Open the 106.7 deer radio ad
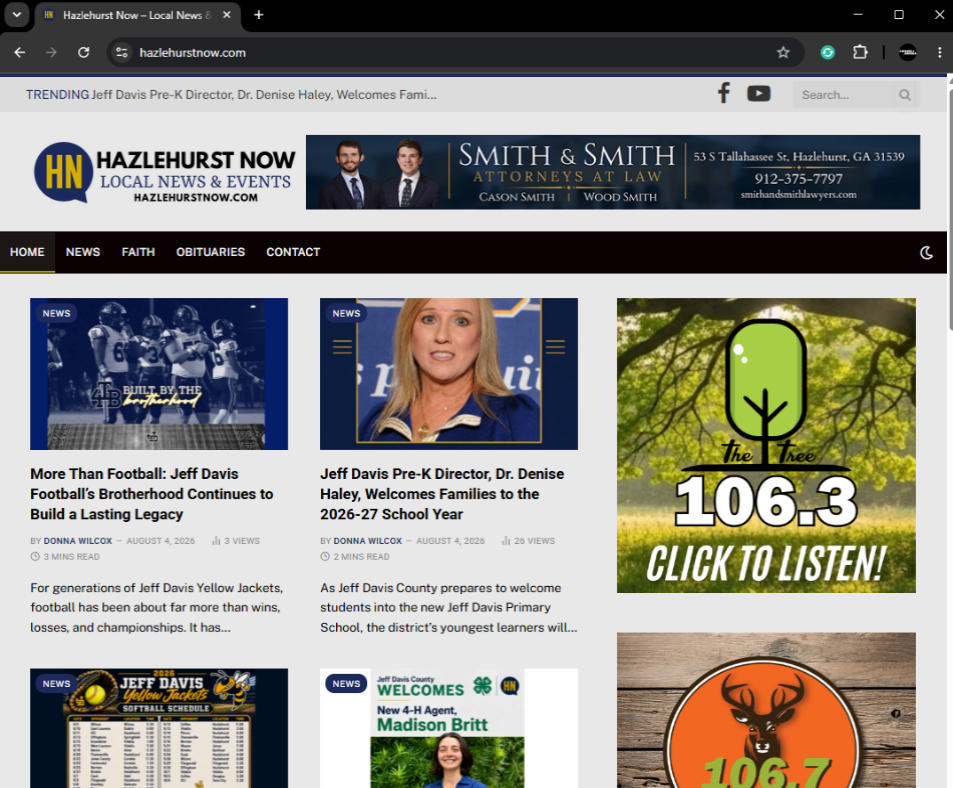The image size is (953, 788). pyautogui.click(x=766, y=710)
